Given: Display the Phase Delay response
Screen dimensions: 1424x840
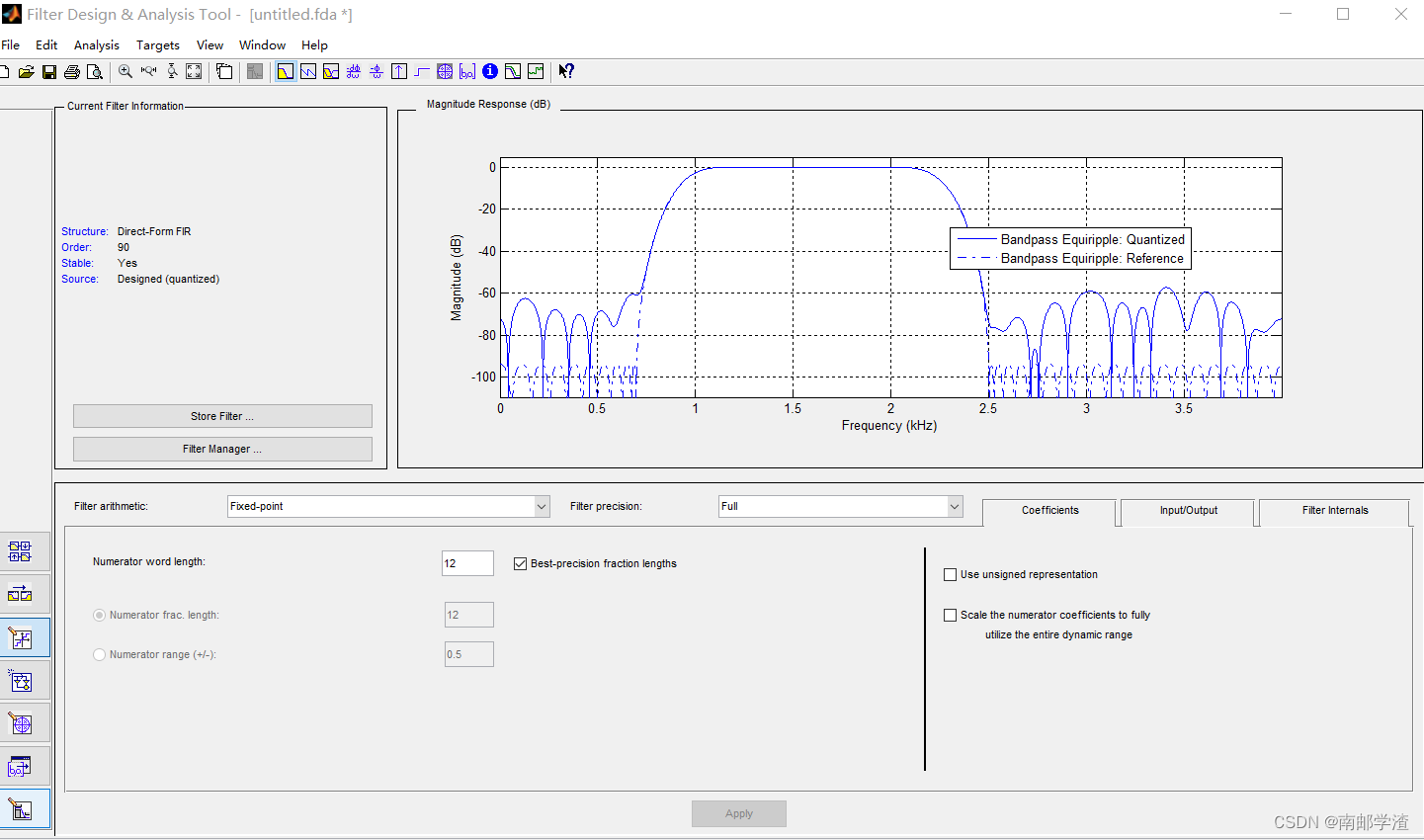Looking at the screenshot, I should [x=377, y=71].
